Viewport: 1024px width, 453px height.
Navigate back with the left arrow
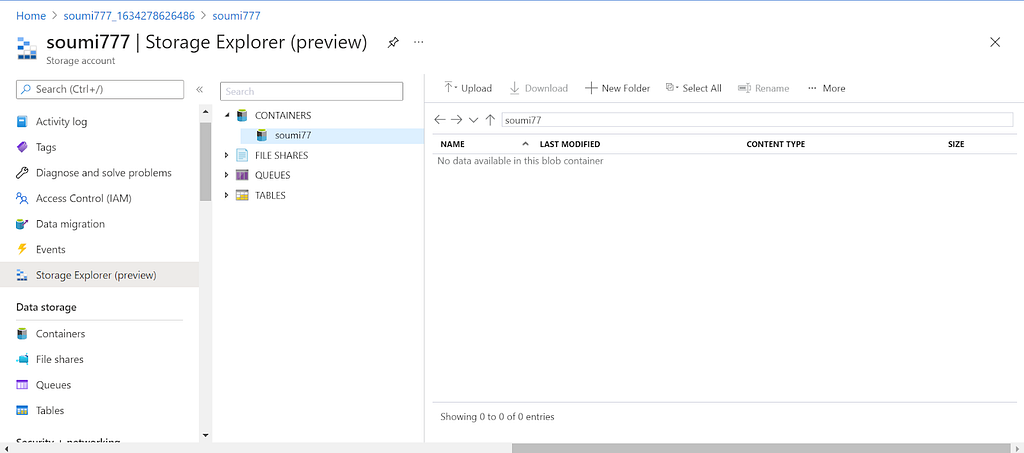[x=440, y=119]
